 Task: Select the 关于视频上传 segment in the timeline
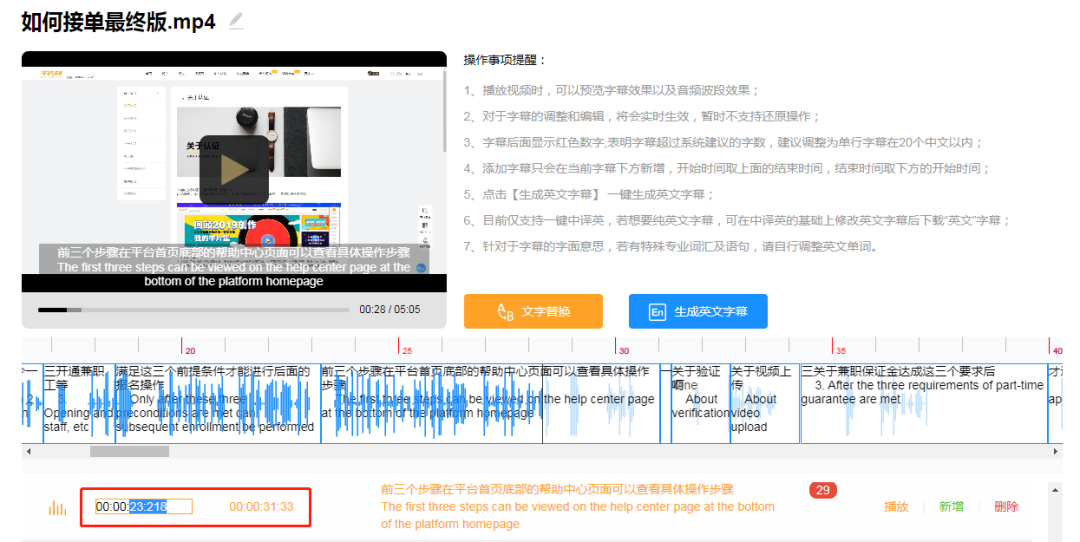pos(763,402)
